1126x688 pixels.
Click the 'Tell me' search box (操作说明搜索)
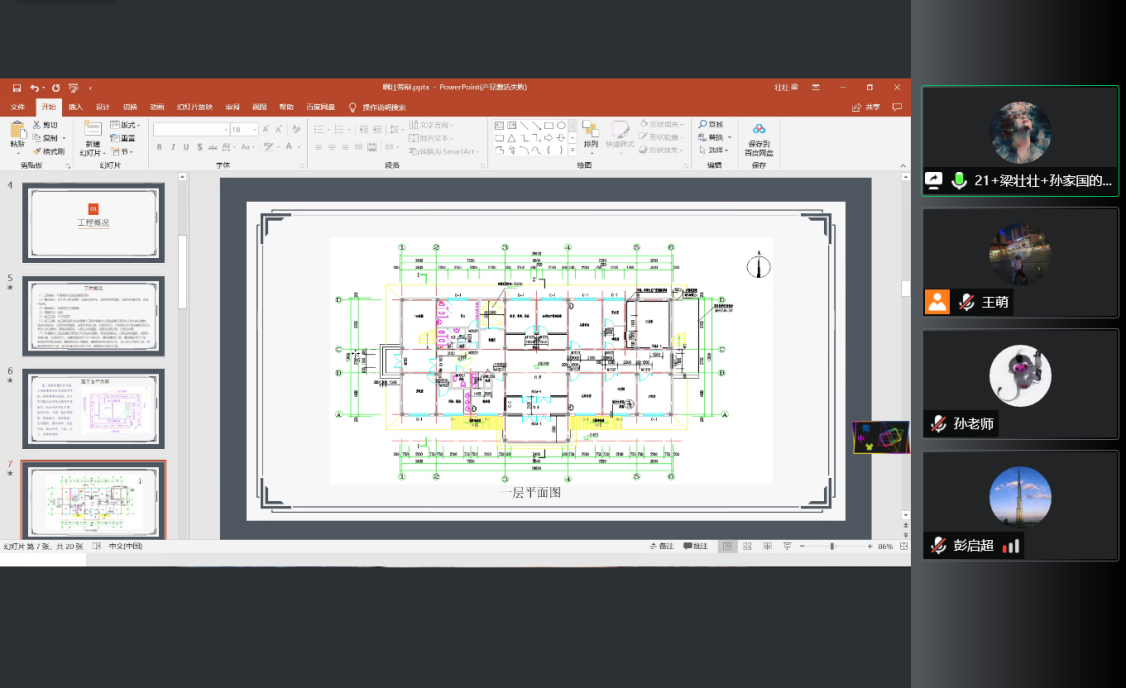tap(378, 107)
